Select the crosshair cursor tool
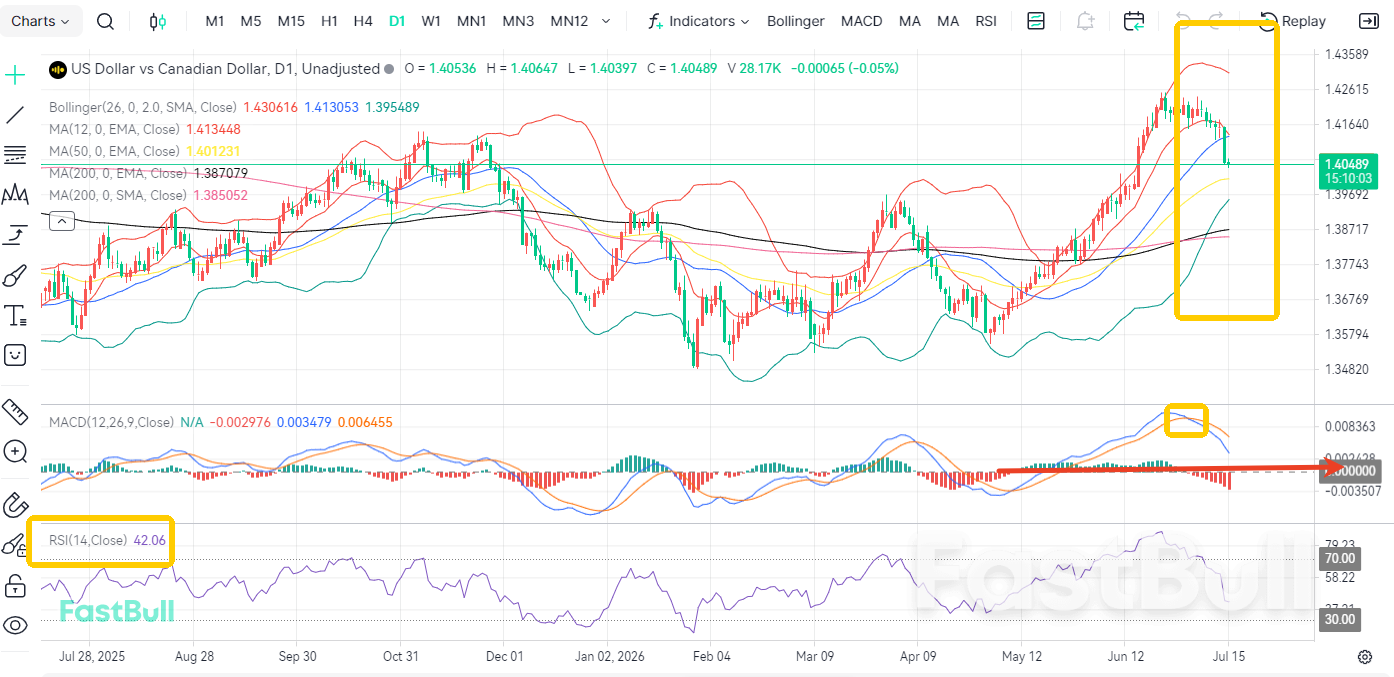This screenshot has width=1394, height=677. click(15, 75)
